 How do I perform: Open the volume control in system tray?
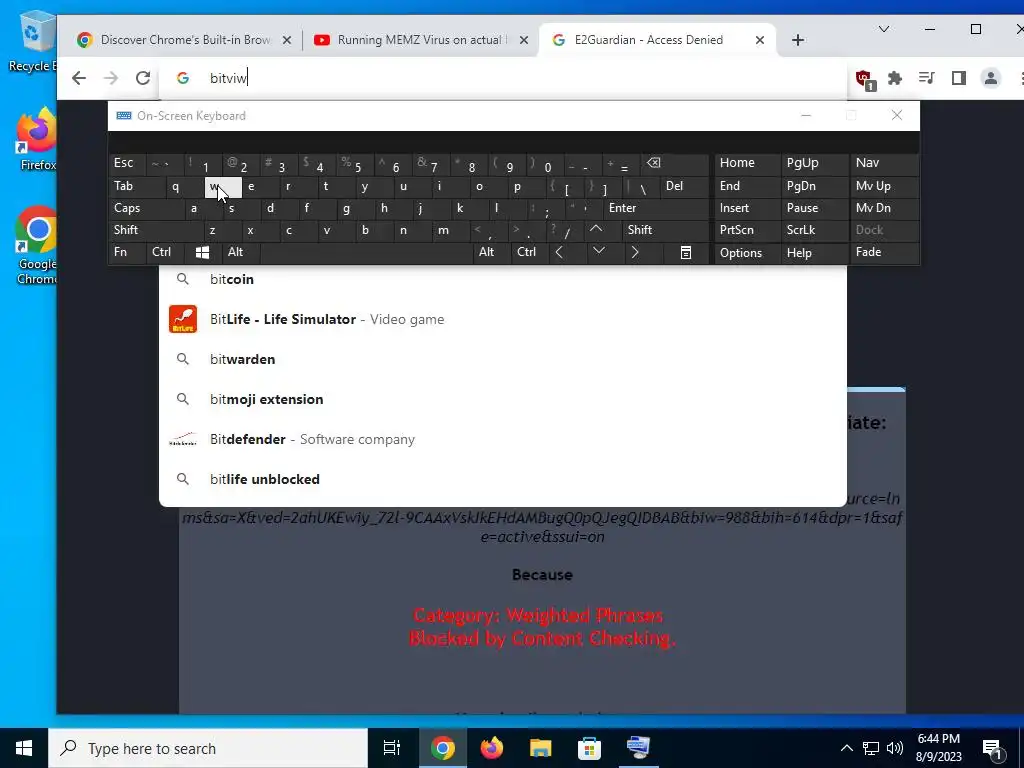[x=895, y=748]
